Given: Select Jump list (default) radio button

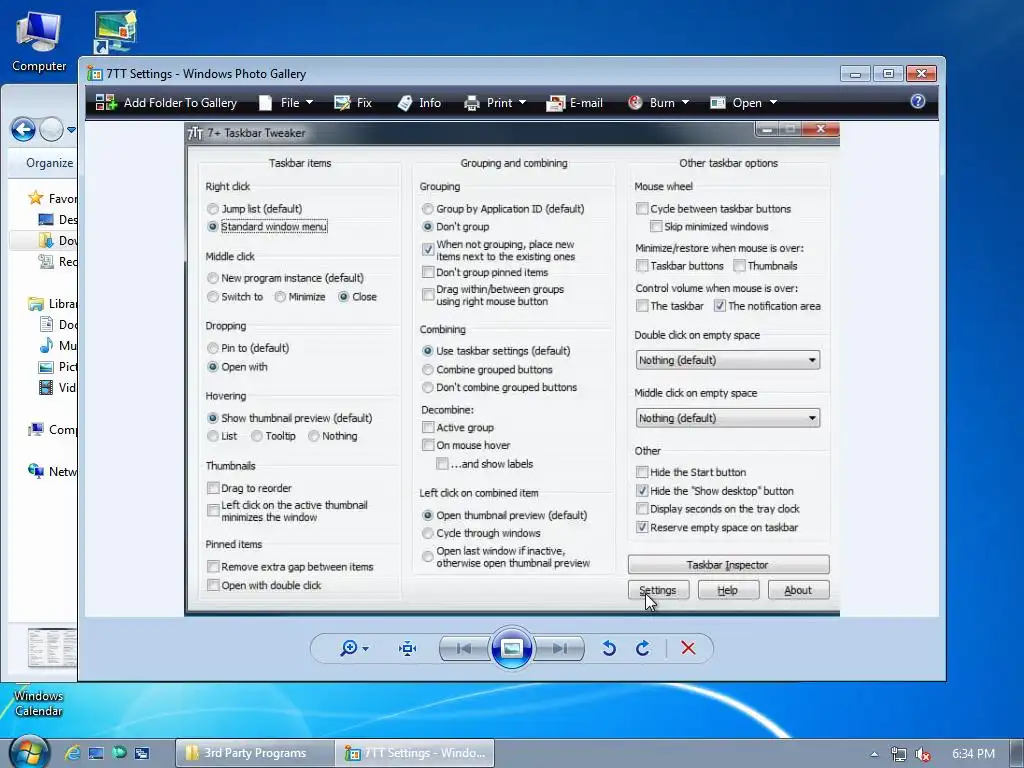Looking at the screenshot, I should [x=213, y=209].
